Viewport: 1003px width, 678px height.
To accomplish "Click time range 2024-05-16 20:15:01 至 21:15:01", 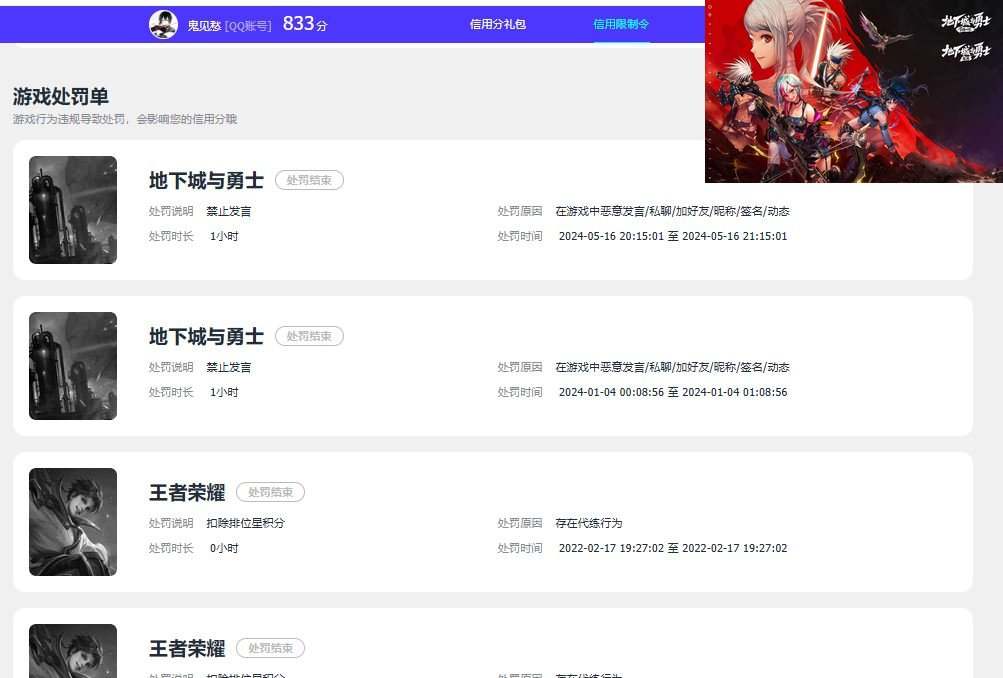I will pos(673,236).
